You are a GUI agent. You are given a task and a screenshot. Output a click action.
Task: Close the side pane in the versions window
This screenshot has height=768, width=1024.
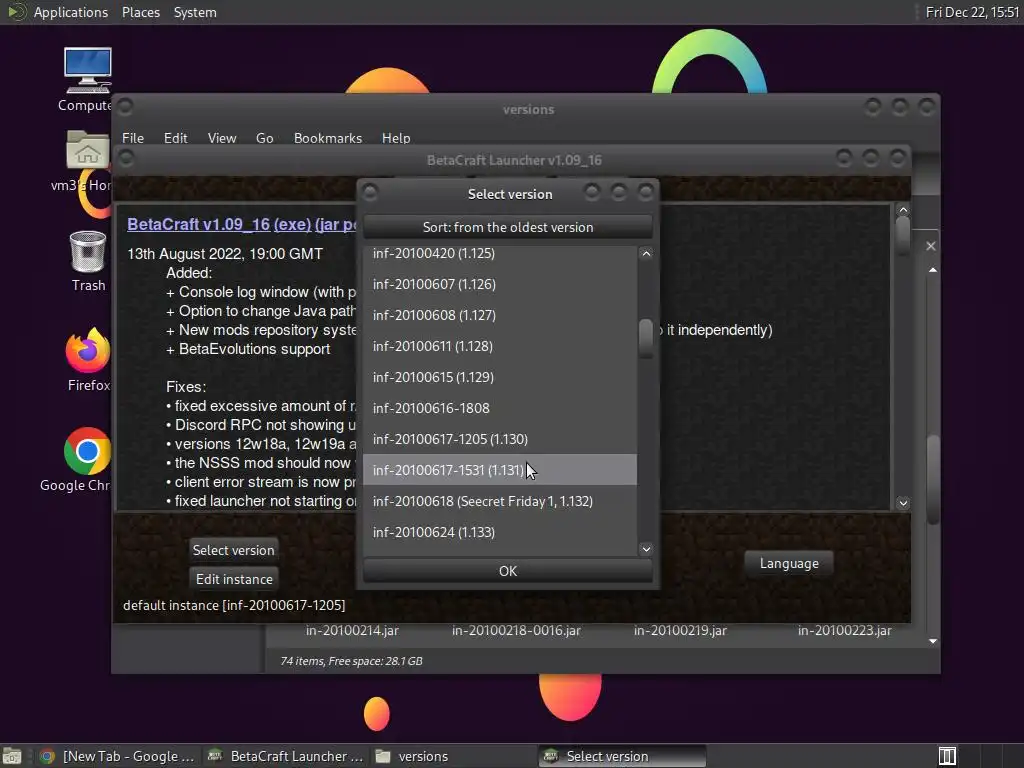(x=931, y=246)
